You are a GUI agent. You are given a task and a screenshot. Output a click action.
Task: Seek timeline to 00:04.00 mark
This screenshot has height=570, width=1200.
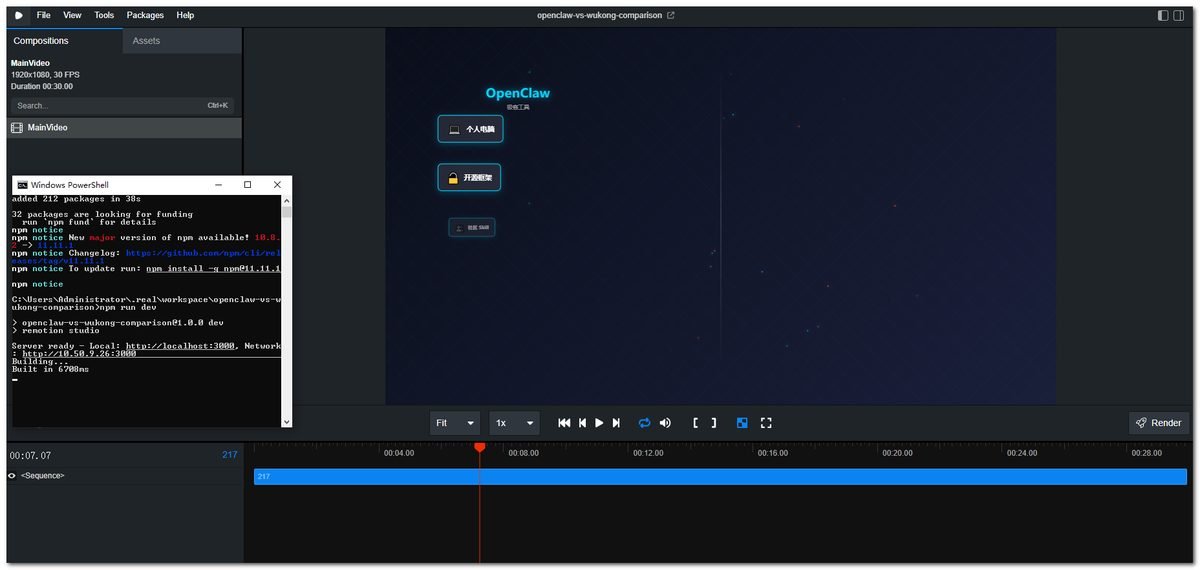tap(399, 453)
